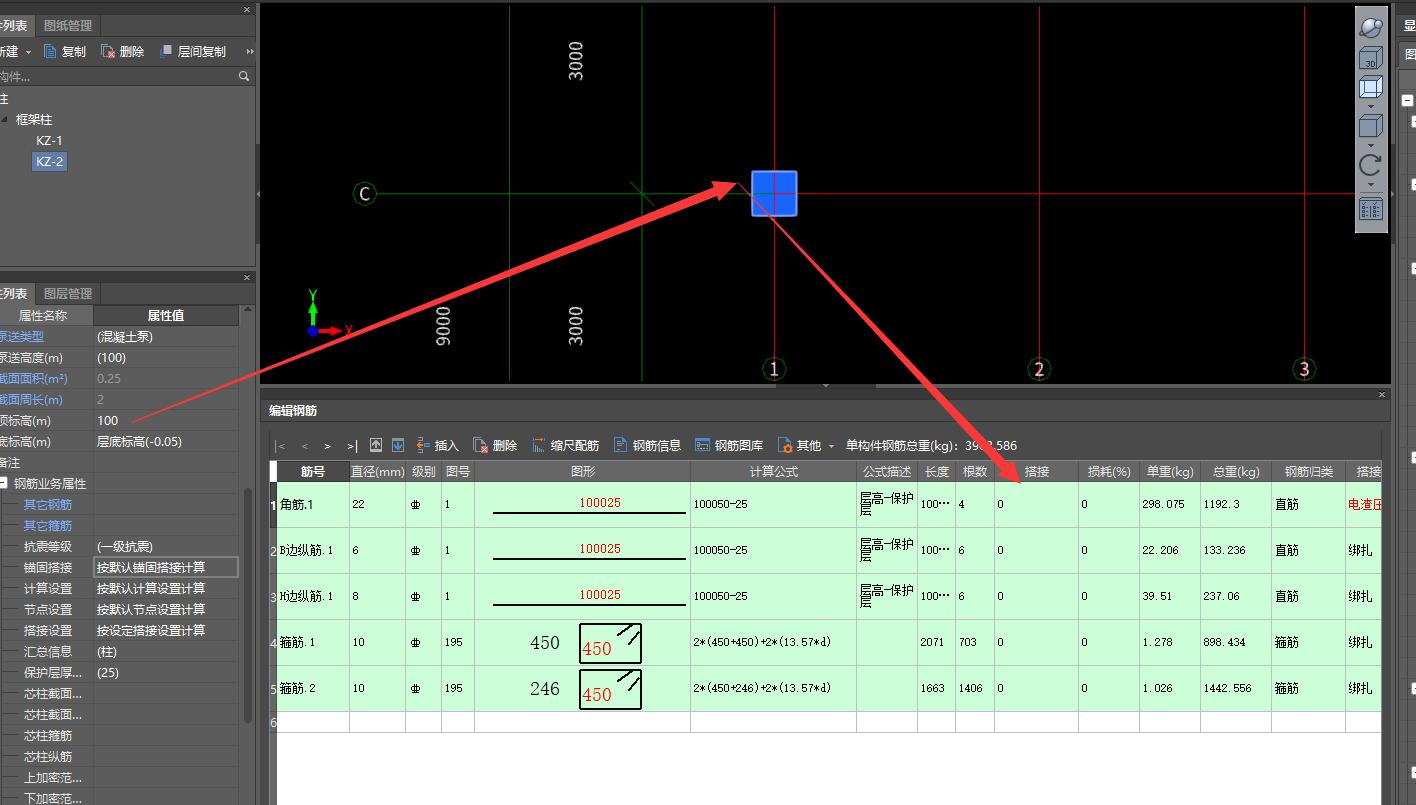Click 删除 delete in rebar toolbar
Image resolution: width=1416 pixels, height=805 pixels.
click(495, 446)
